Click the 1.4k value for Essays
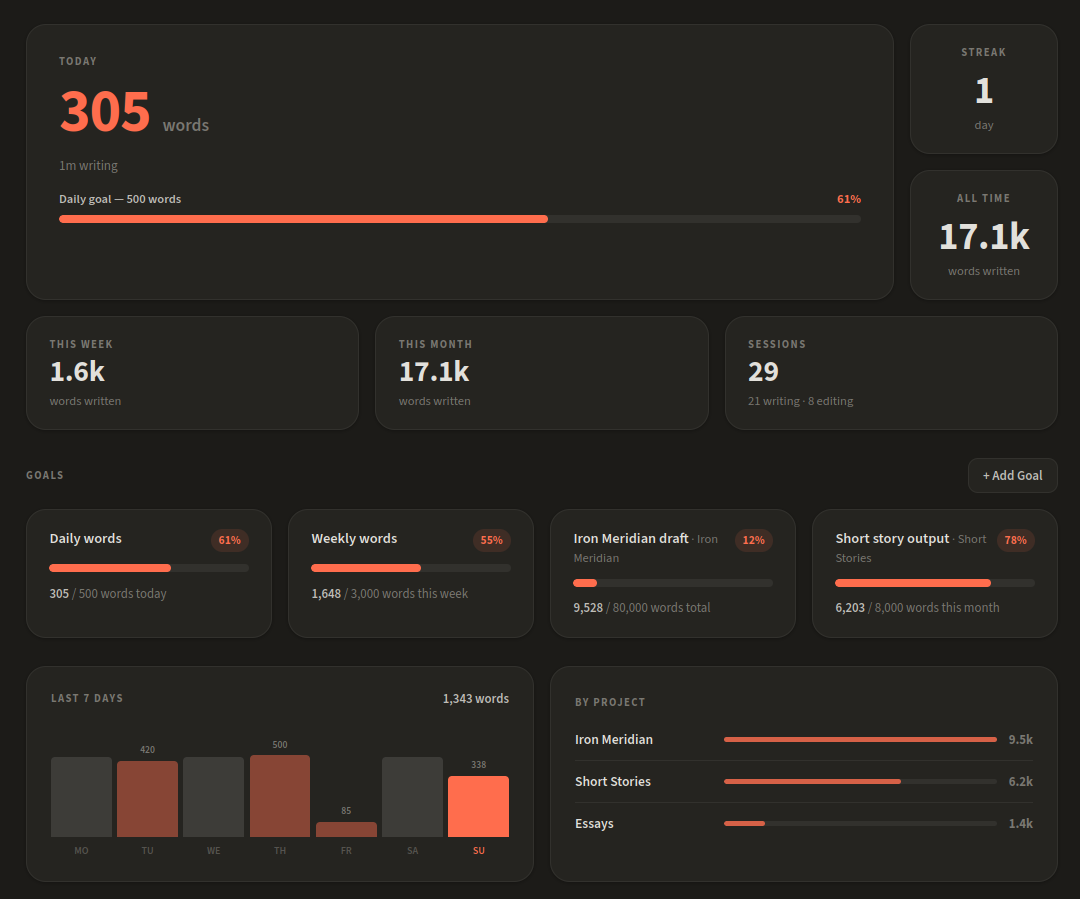Image resolution: width=1080 pixels, height=899 pixels. click(x=1021, y=823)
